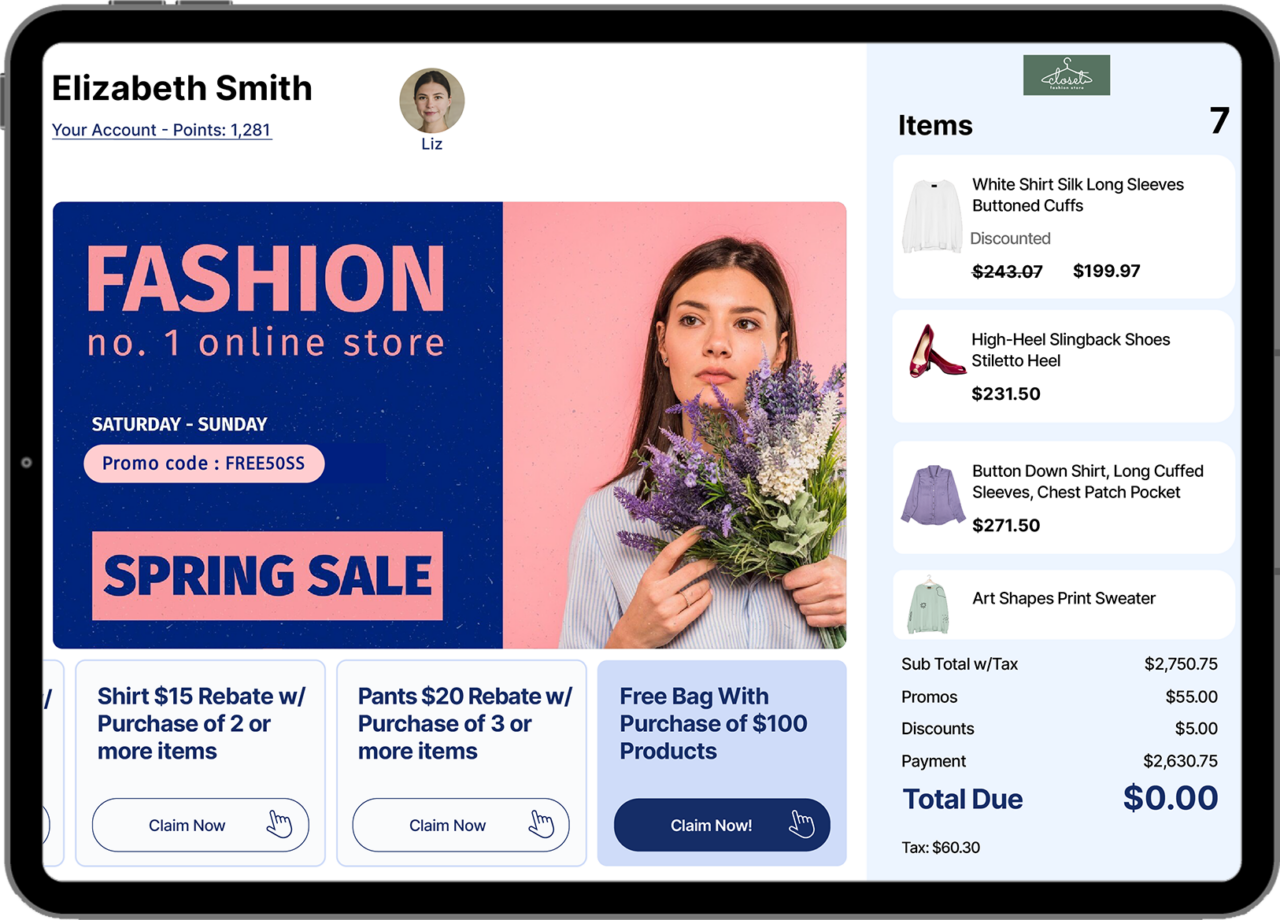Click hand icon on Free Bag Claim Now!
This screenshot has width=1280, height=920.
pyautogui.click(x=802, y=825)
